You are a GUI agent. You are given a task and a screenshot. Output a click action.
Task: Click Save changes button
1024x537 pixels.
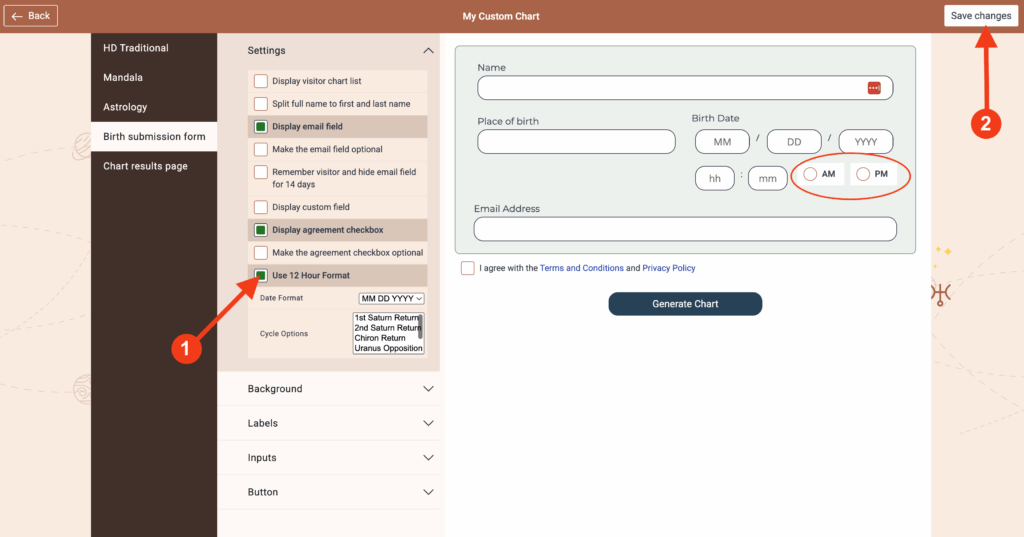click(x=979, y=16)
